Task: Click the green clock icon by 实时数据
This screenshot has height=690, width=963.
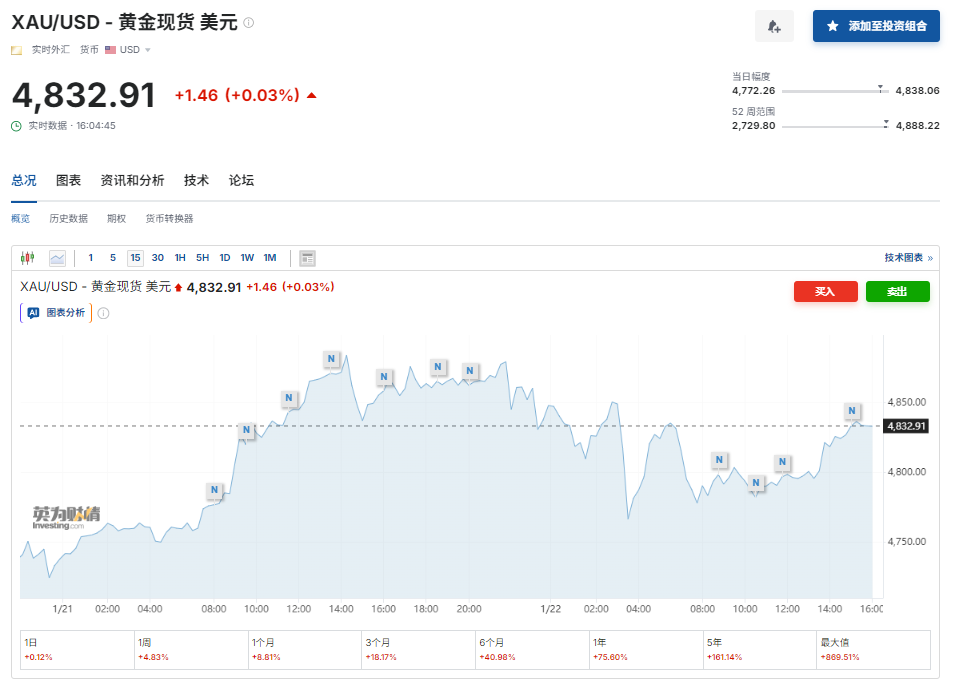Action: [16, 126]
